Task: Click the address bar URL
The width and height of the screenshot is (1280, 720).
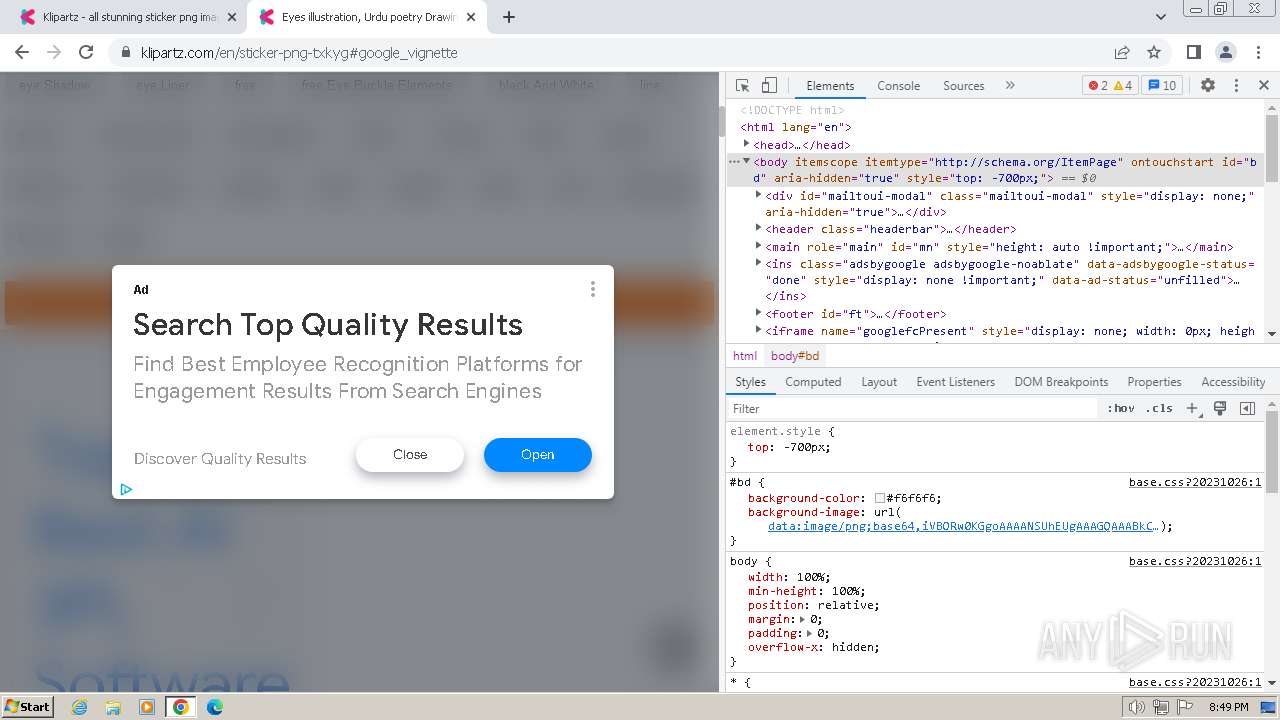Action: (x=299, y=53)
